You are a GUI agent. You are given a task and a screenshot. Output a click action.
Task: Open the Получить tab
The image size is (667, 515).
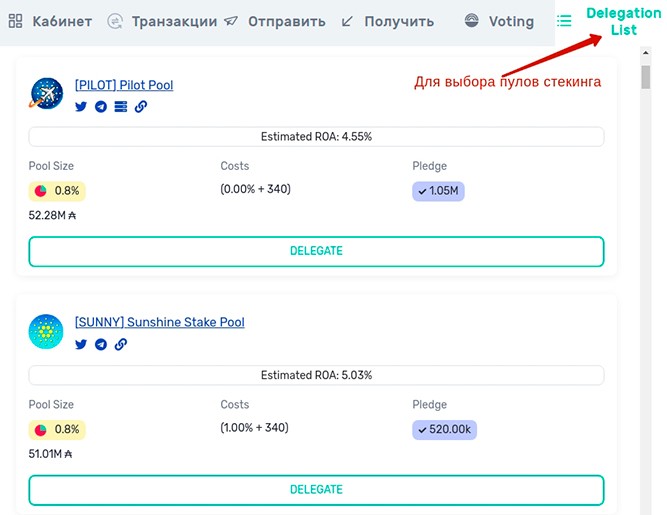click(x=388, y=21)
